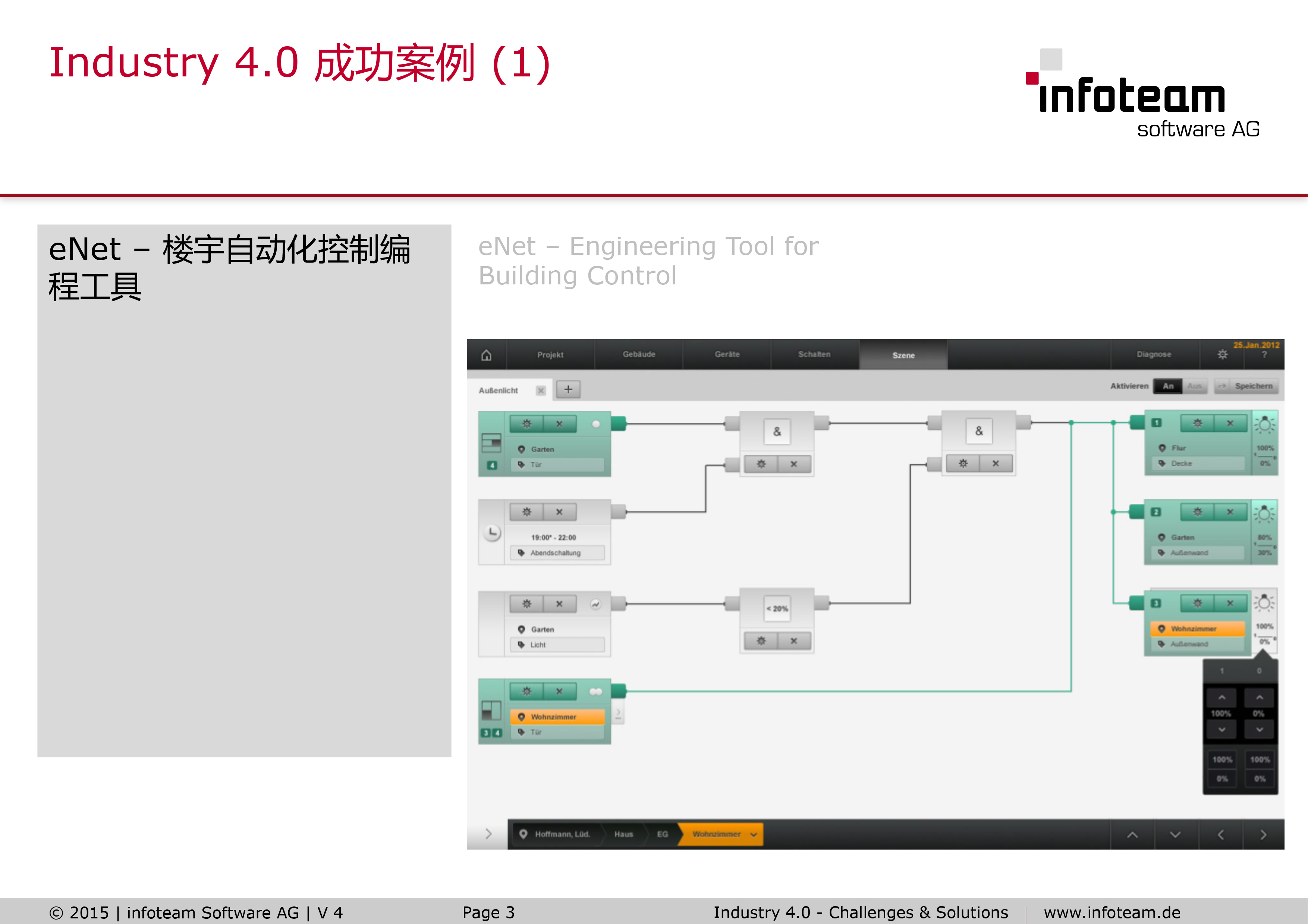Delete the second AND gate
This screenshot has height=924, width=1308.
(995, 463)
